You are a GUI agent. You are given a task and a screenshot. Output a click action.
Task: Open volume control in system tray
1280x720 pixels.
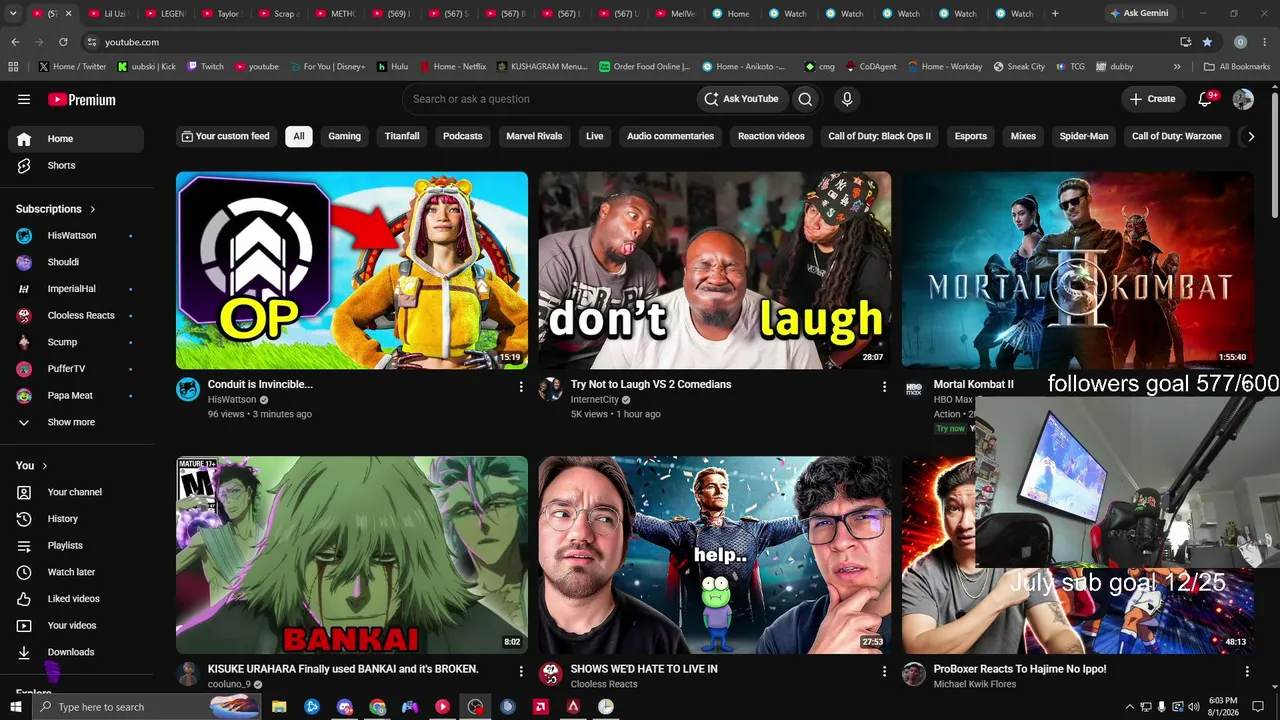(x=1193, y=707)
